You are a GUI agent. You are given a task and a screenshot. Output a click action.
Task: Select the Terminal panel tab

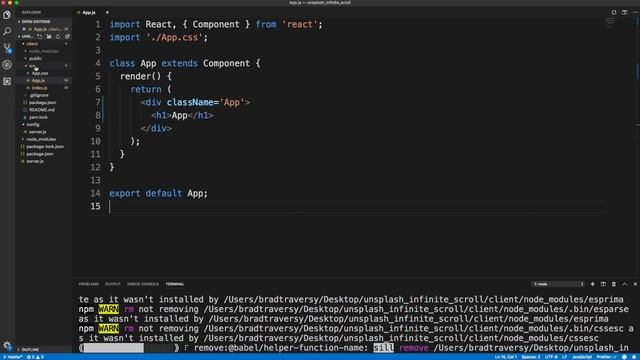(x=175, y=284)
